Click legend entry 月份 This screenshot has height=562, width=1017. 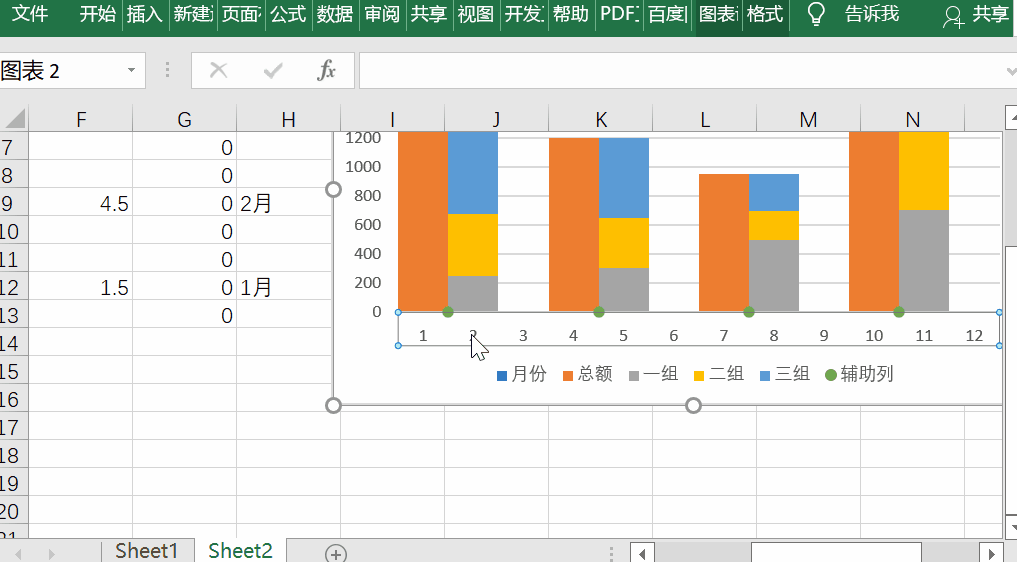521,374
